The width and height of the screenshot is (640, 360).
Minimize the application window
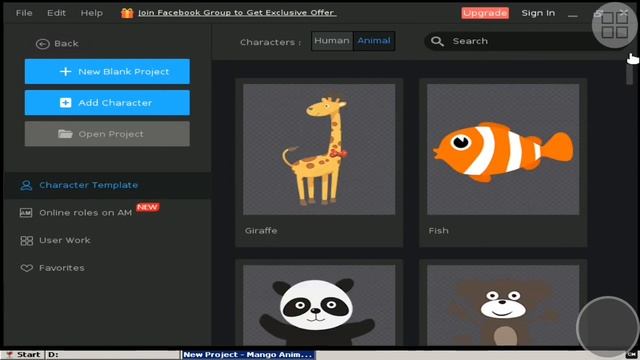pyautogui.click(x=573, y=15)
